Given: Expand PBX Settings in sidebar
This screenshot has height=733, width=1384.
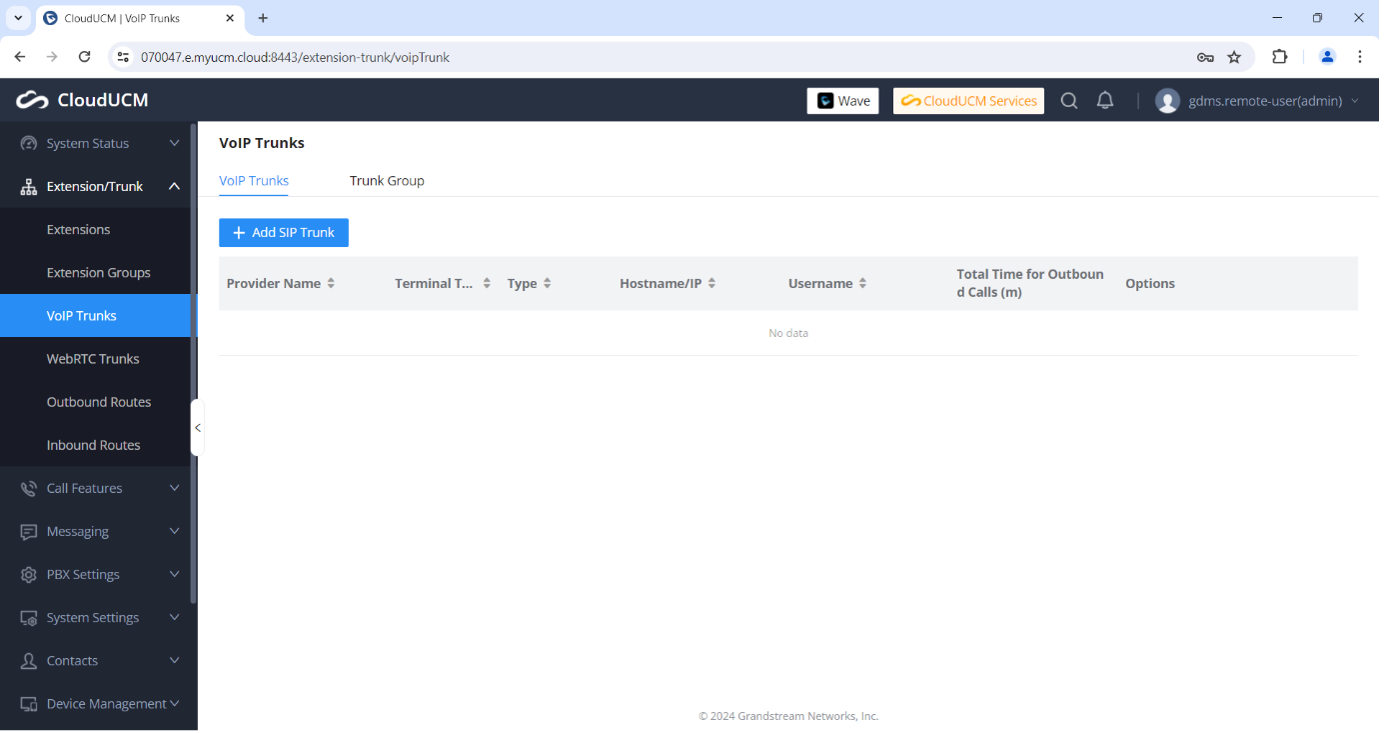Looking at the screenshot, I should (x=98, y=574).
